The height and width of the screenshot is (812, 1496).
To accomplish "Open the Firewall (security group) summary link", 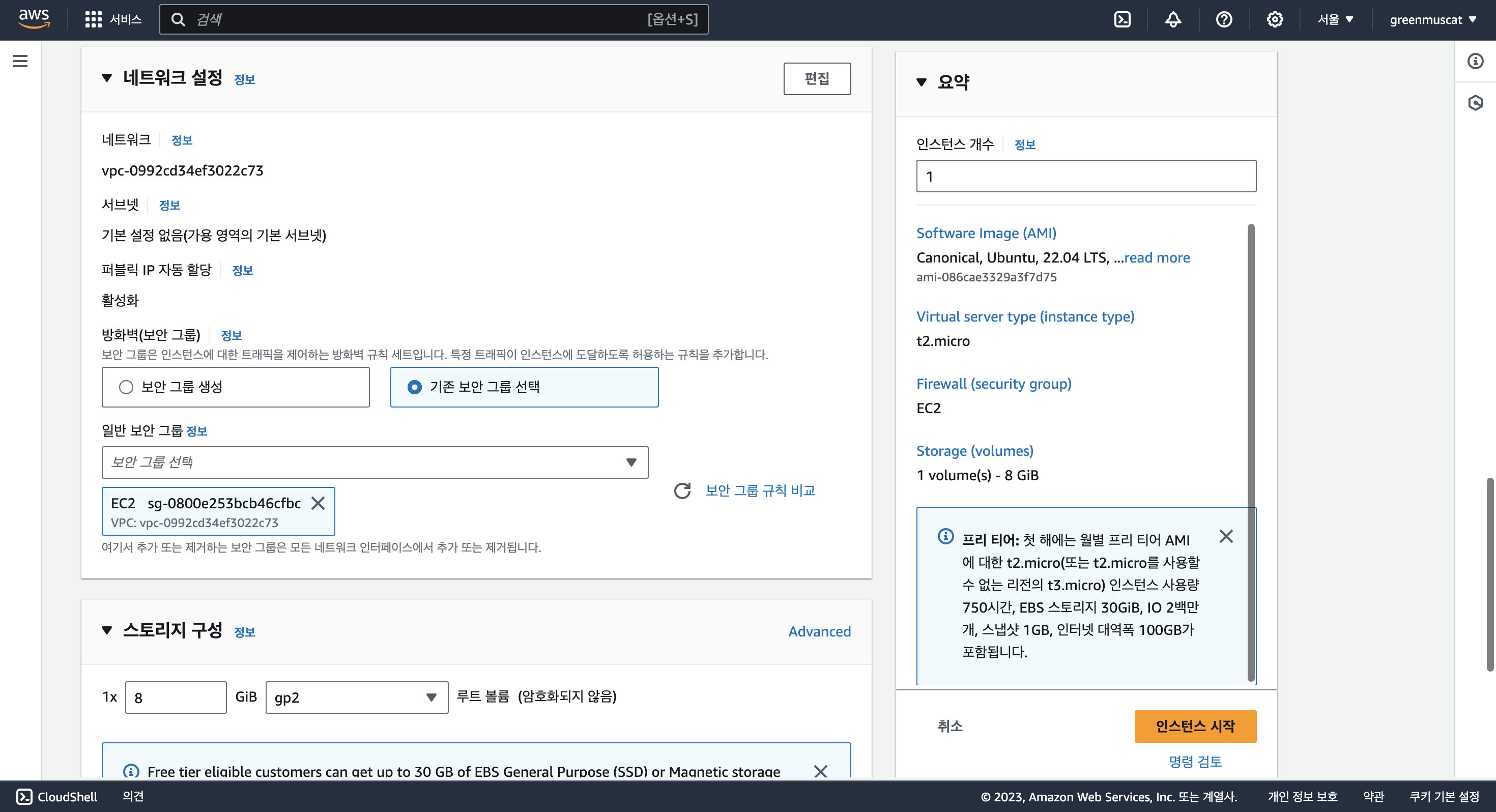I will pos(994,384).
